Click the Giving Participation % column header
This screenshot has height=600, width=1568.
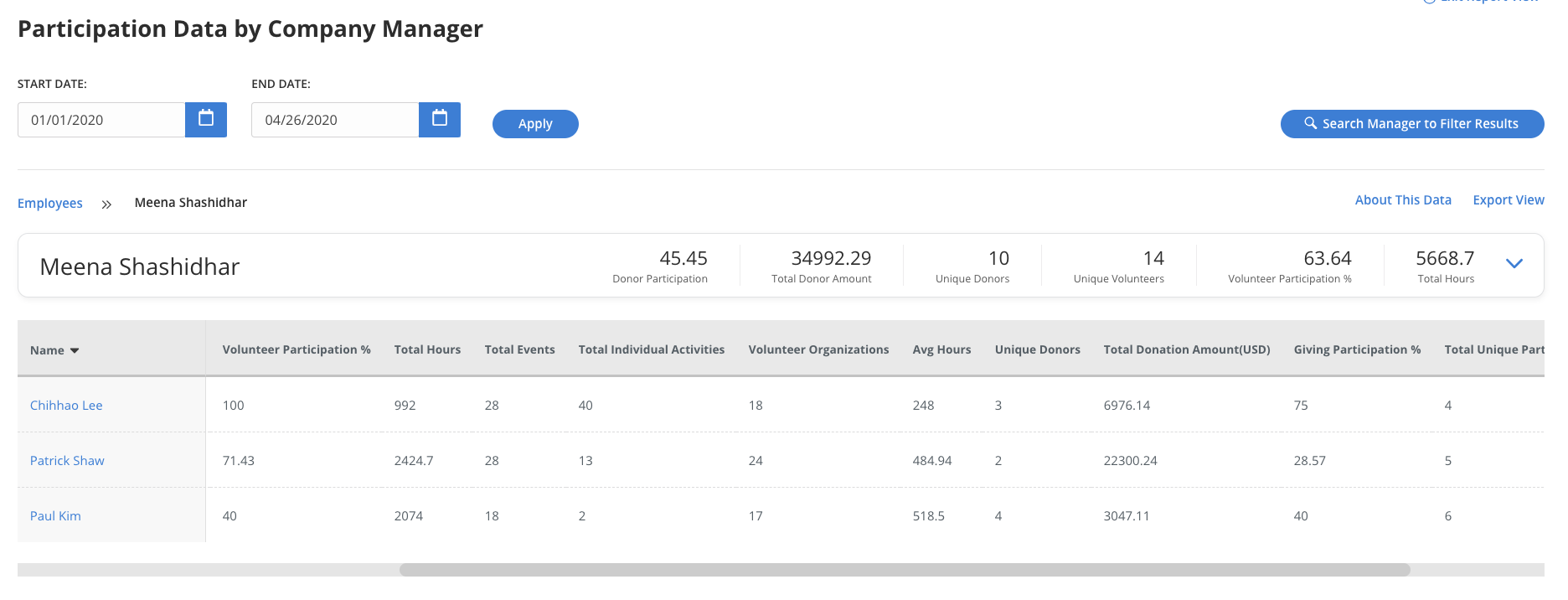tap(1357, 349)
